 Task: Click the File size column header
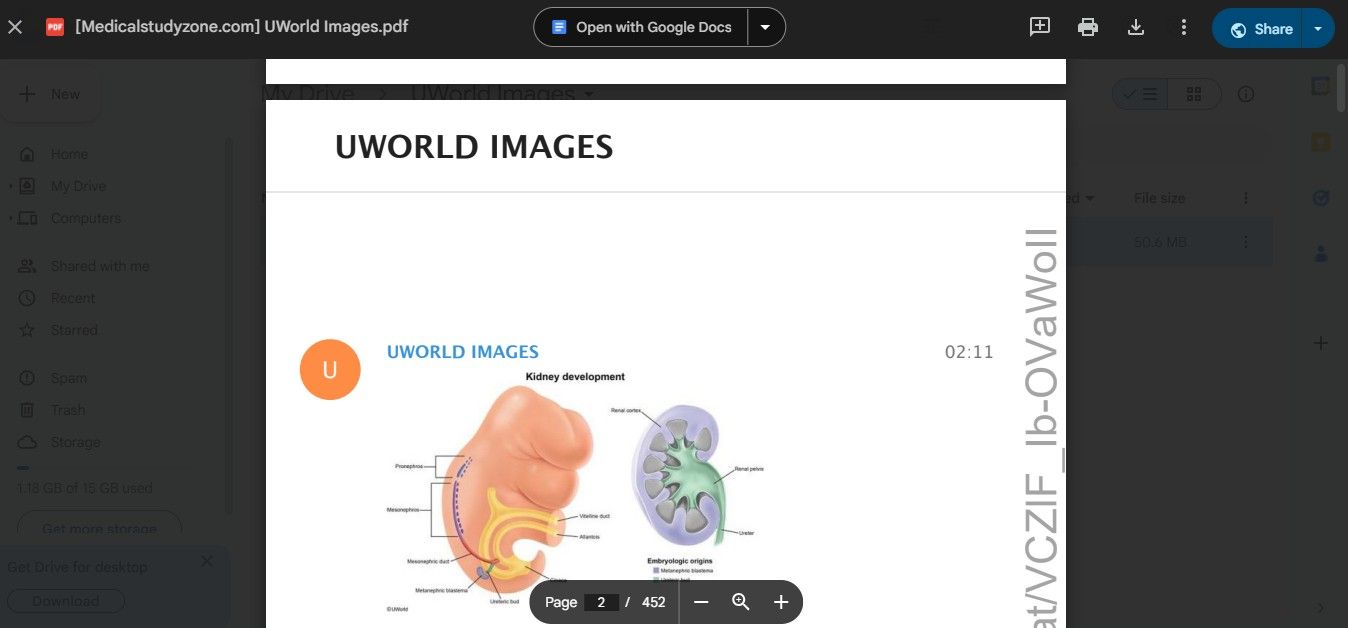coord(1159,198)
